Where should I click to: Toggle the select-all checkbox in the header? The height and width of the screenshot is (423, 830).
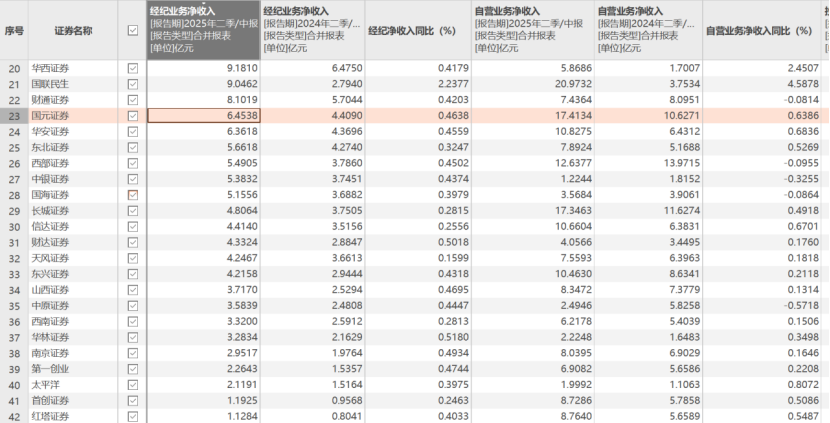point(133,31)
